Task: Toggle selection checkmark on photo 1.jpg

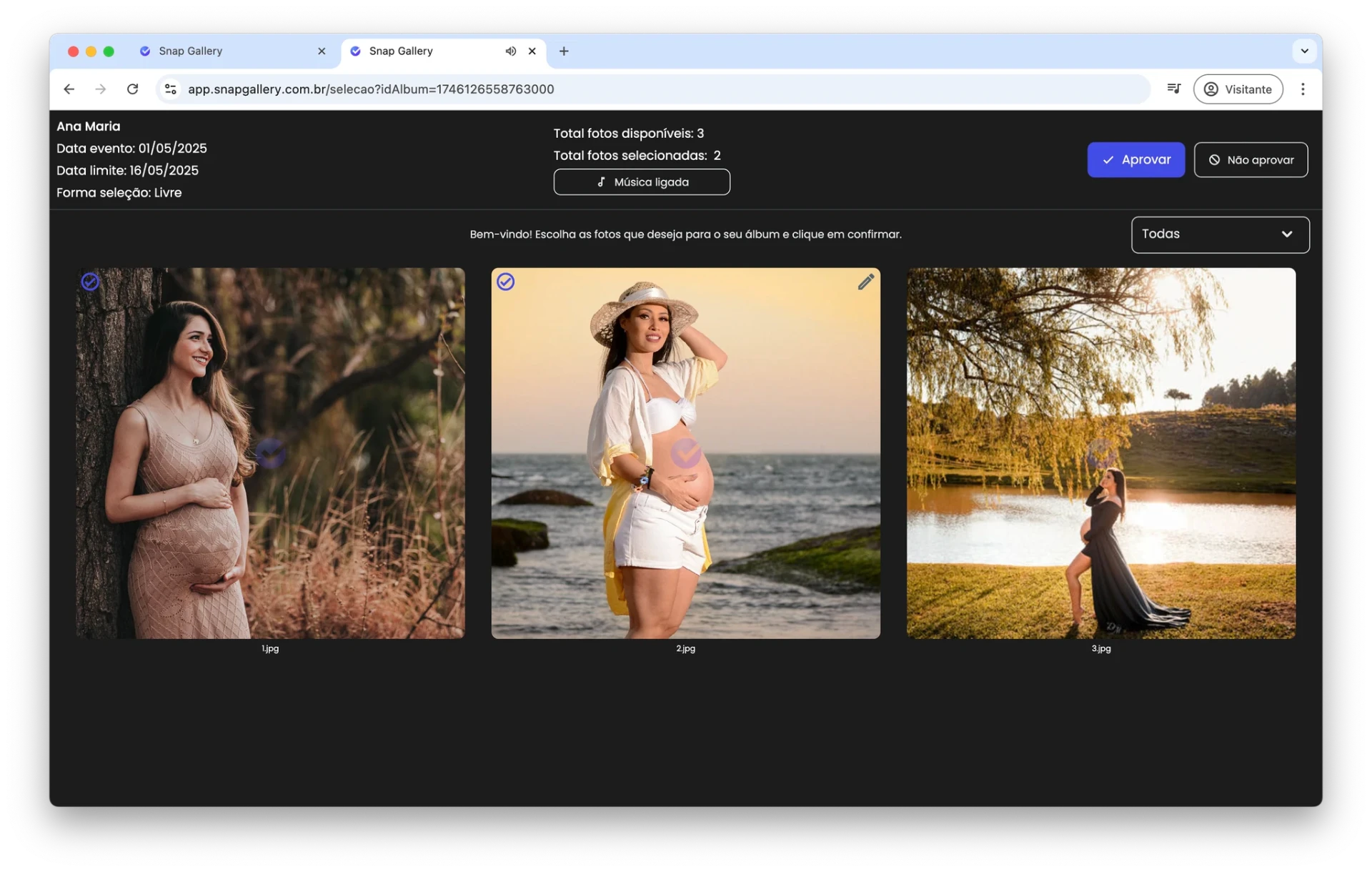Action: coord(90,282)
